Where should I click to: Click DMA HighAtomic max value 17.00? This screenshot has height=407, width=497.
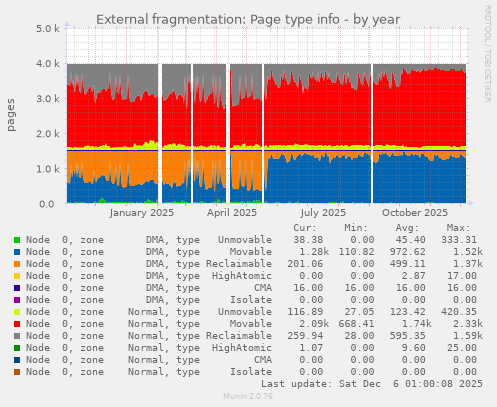462,276
